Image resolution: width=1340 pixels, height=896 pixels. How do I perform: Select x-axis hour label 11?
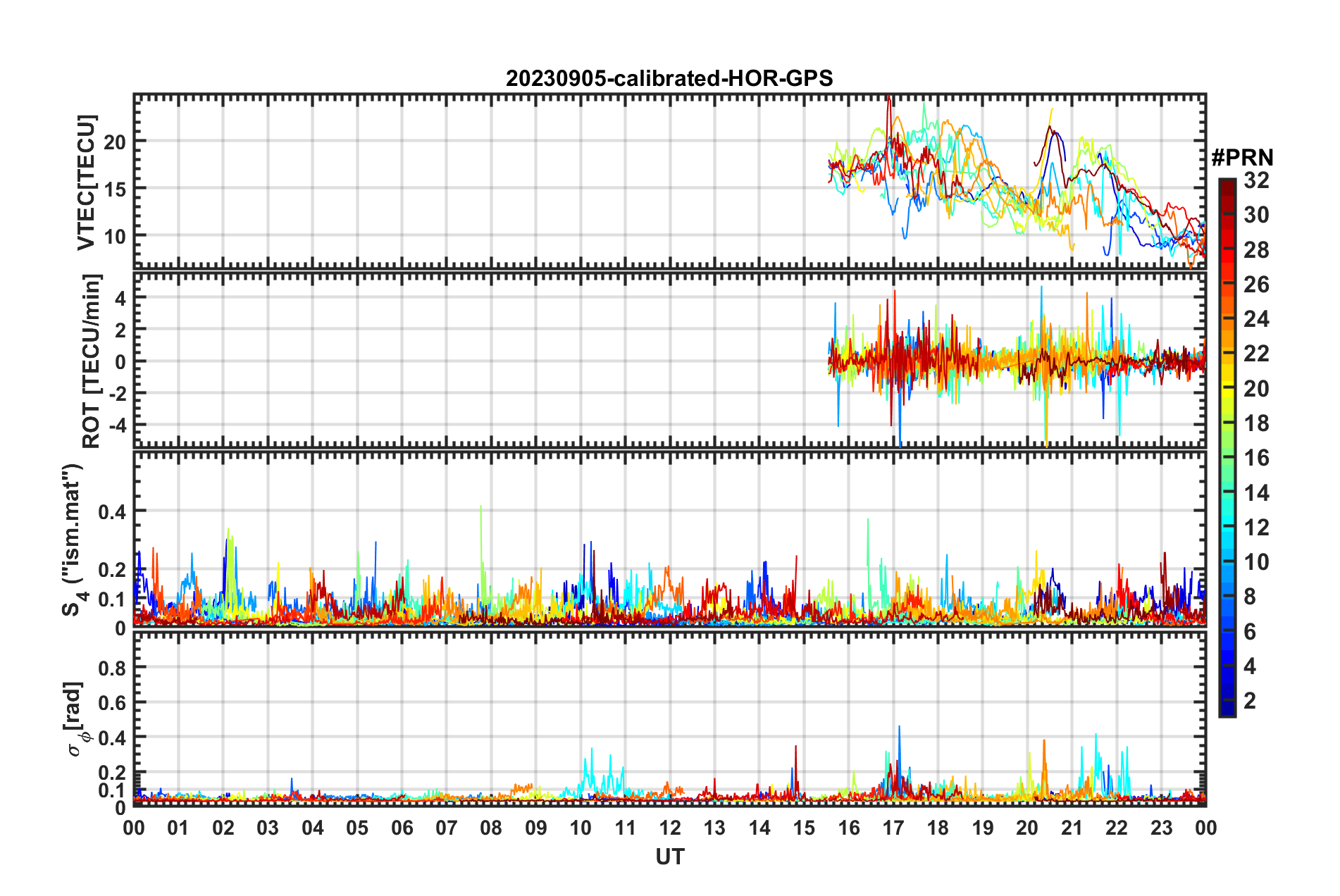(x=626, y=828)
